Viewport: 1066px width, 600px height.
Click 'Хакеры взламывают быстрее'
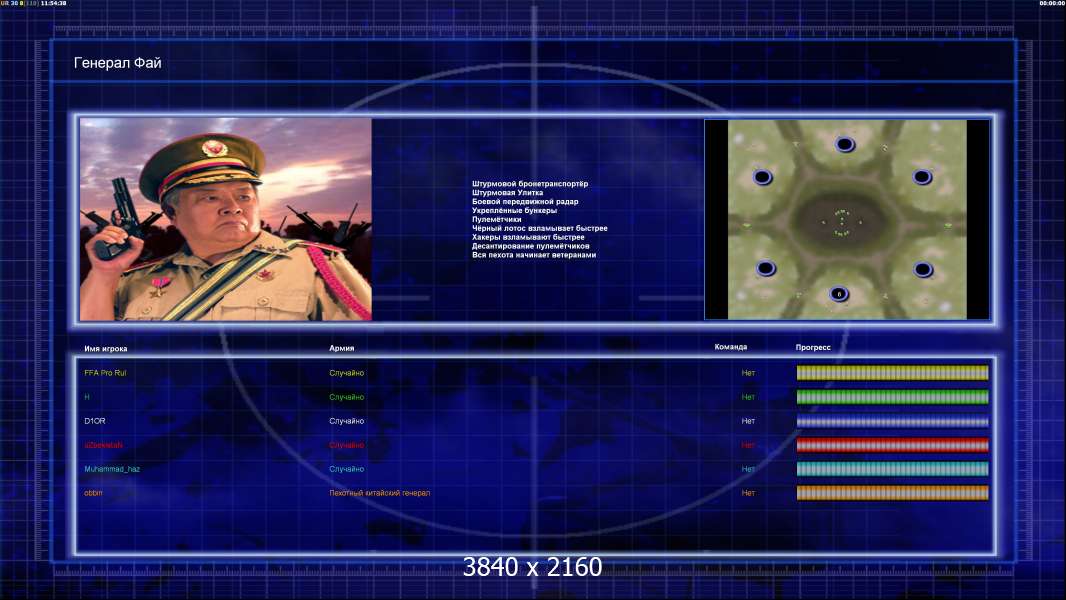tap(528, 237)
